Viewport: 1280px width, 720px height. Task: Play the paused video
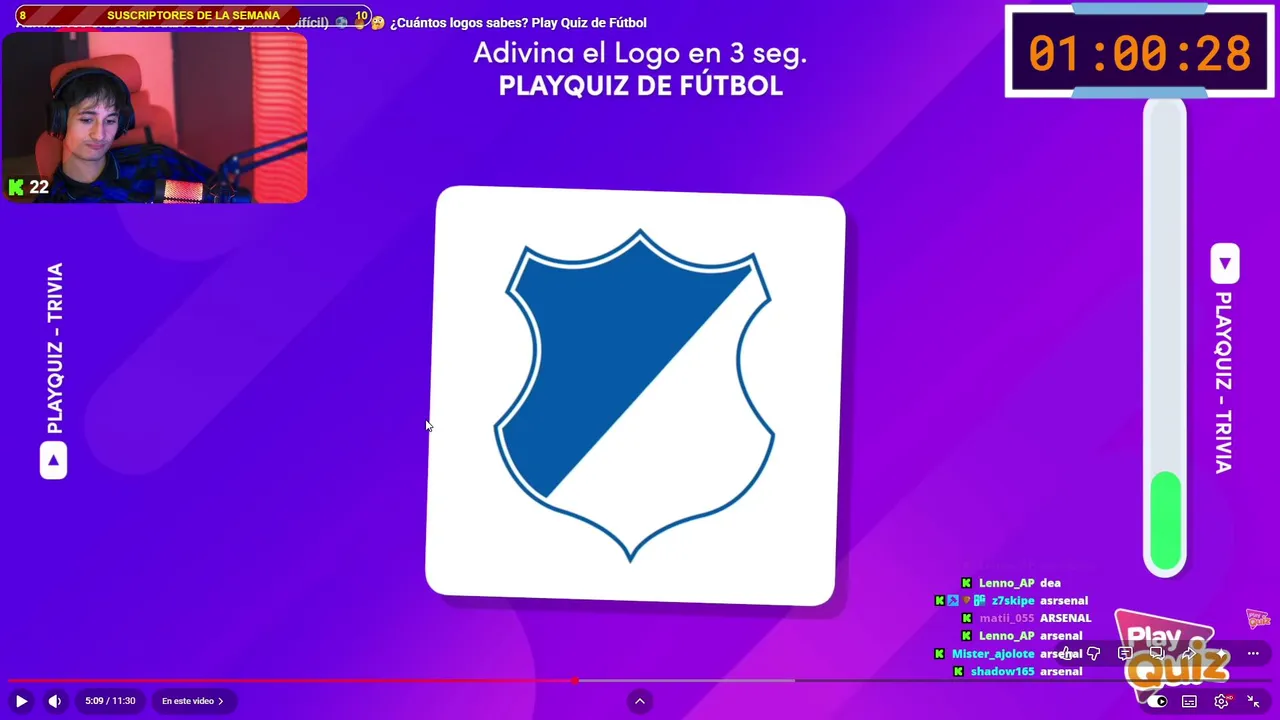[21, 701]
